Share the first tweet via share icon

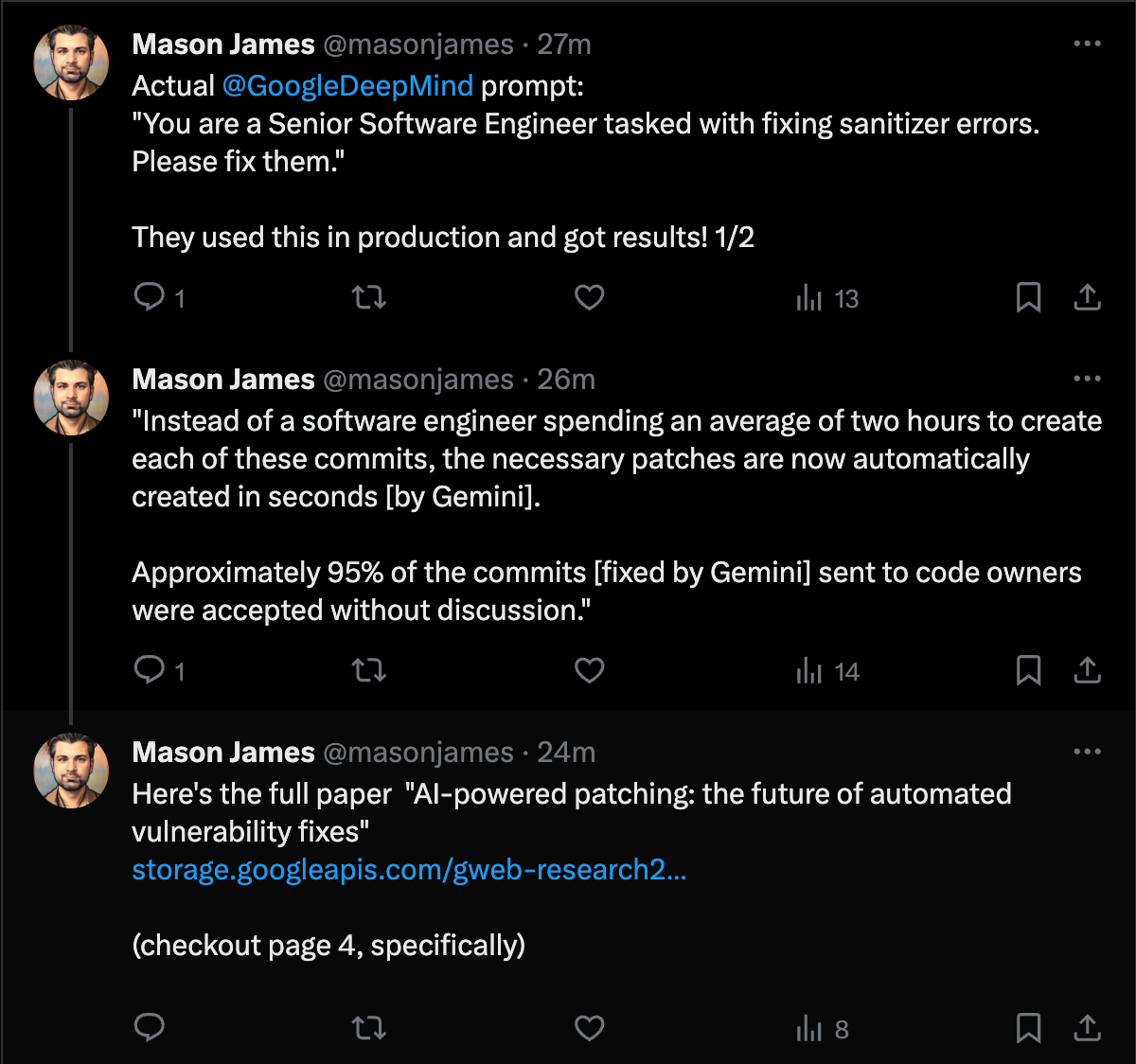tap(1087, 298)
